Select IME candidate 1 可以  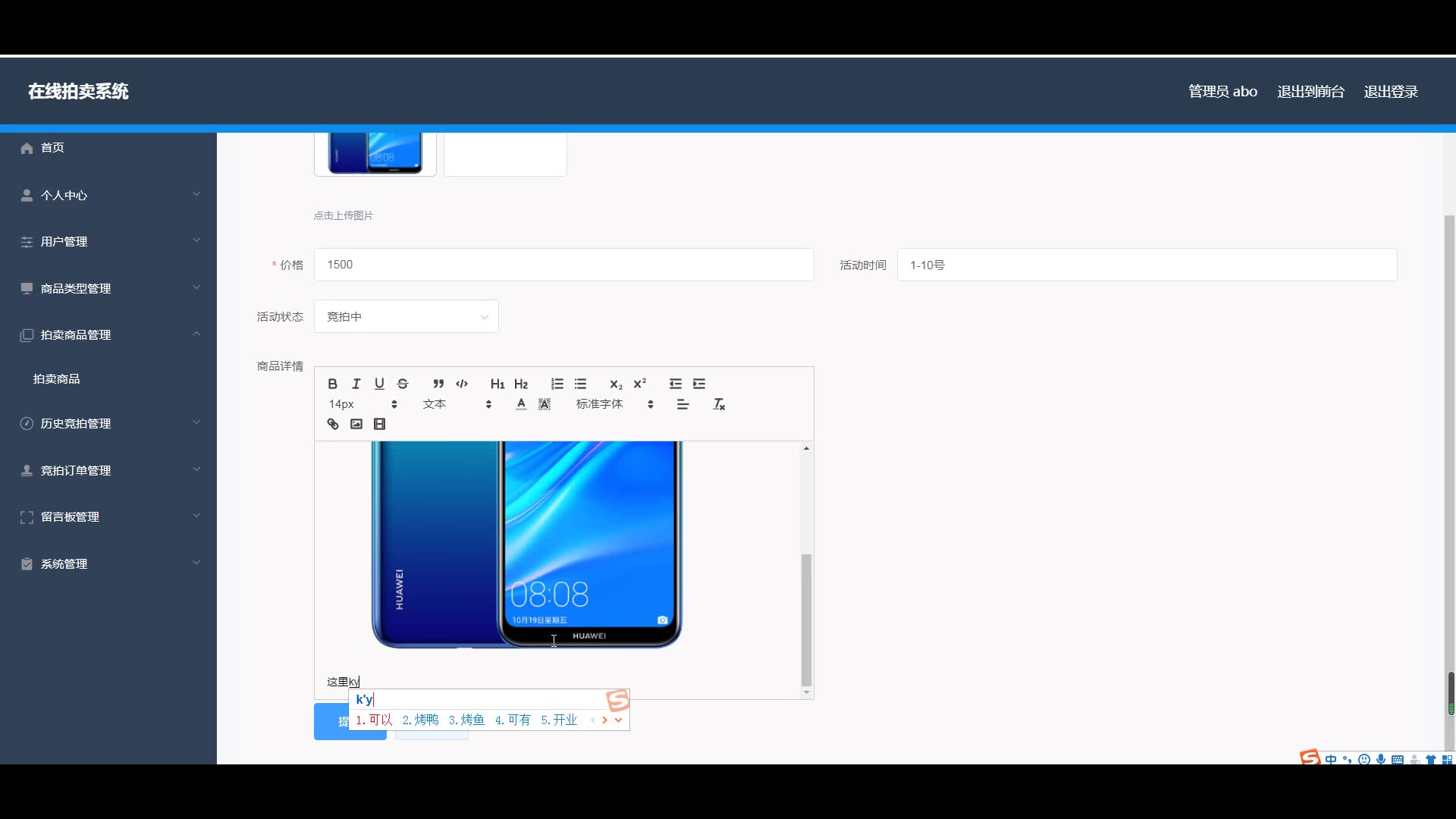[374, 720]
